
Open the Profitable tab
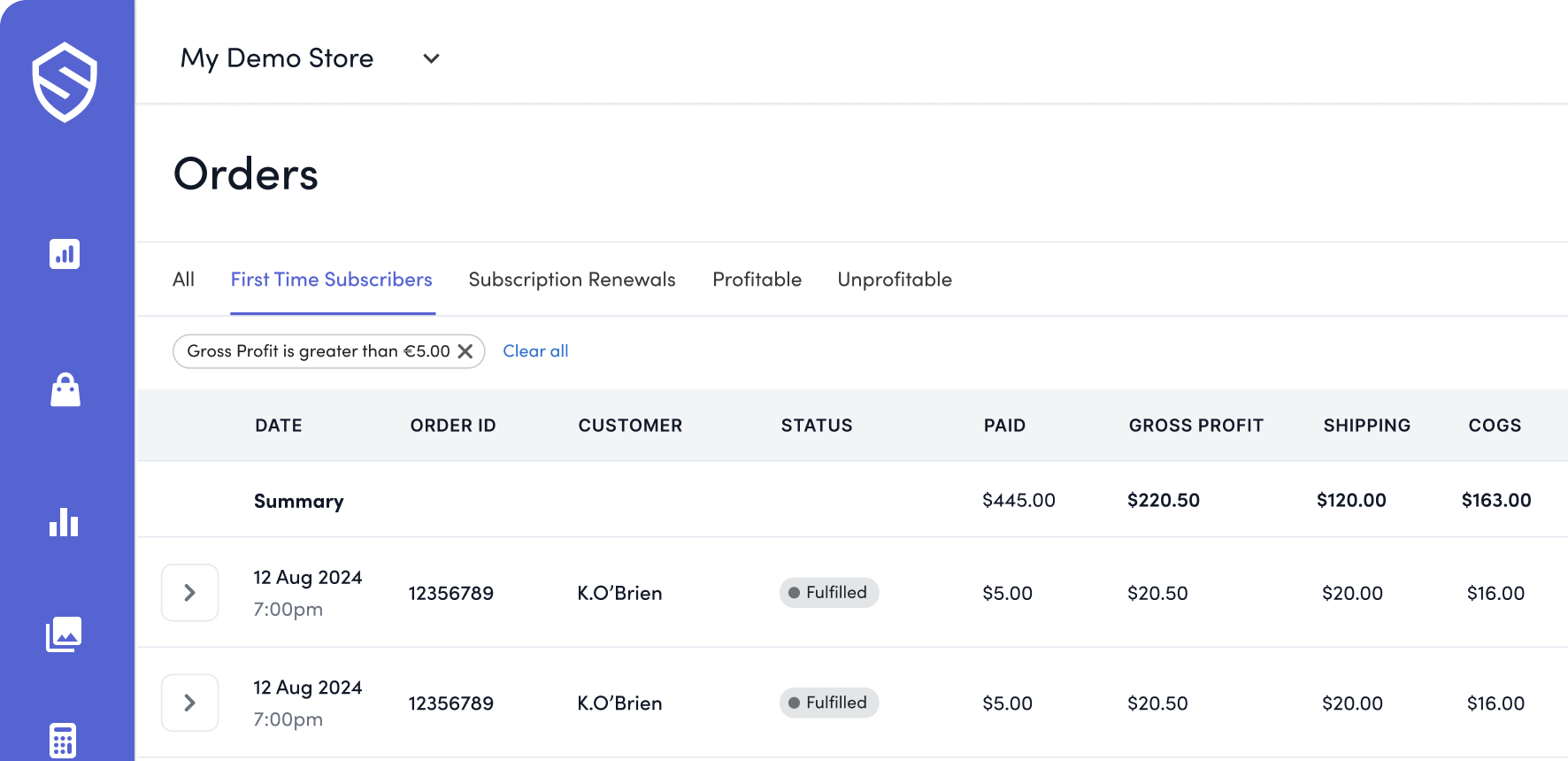(757, 280)
